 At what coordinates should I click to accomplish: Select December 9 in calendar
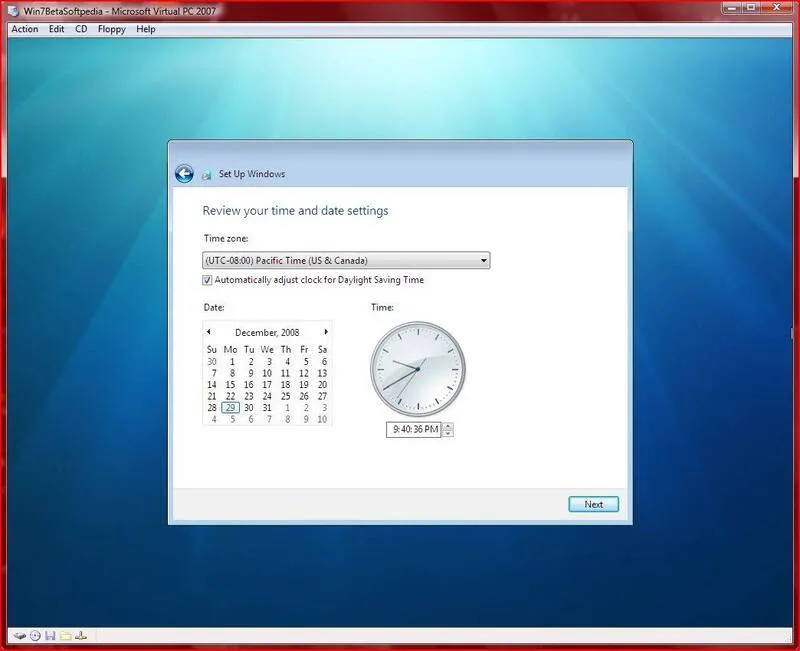250,373
